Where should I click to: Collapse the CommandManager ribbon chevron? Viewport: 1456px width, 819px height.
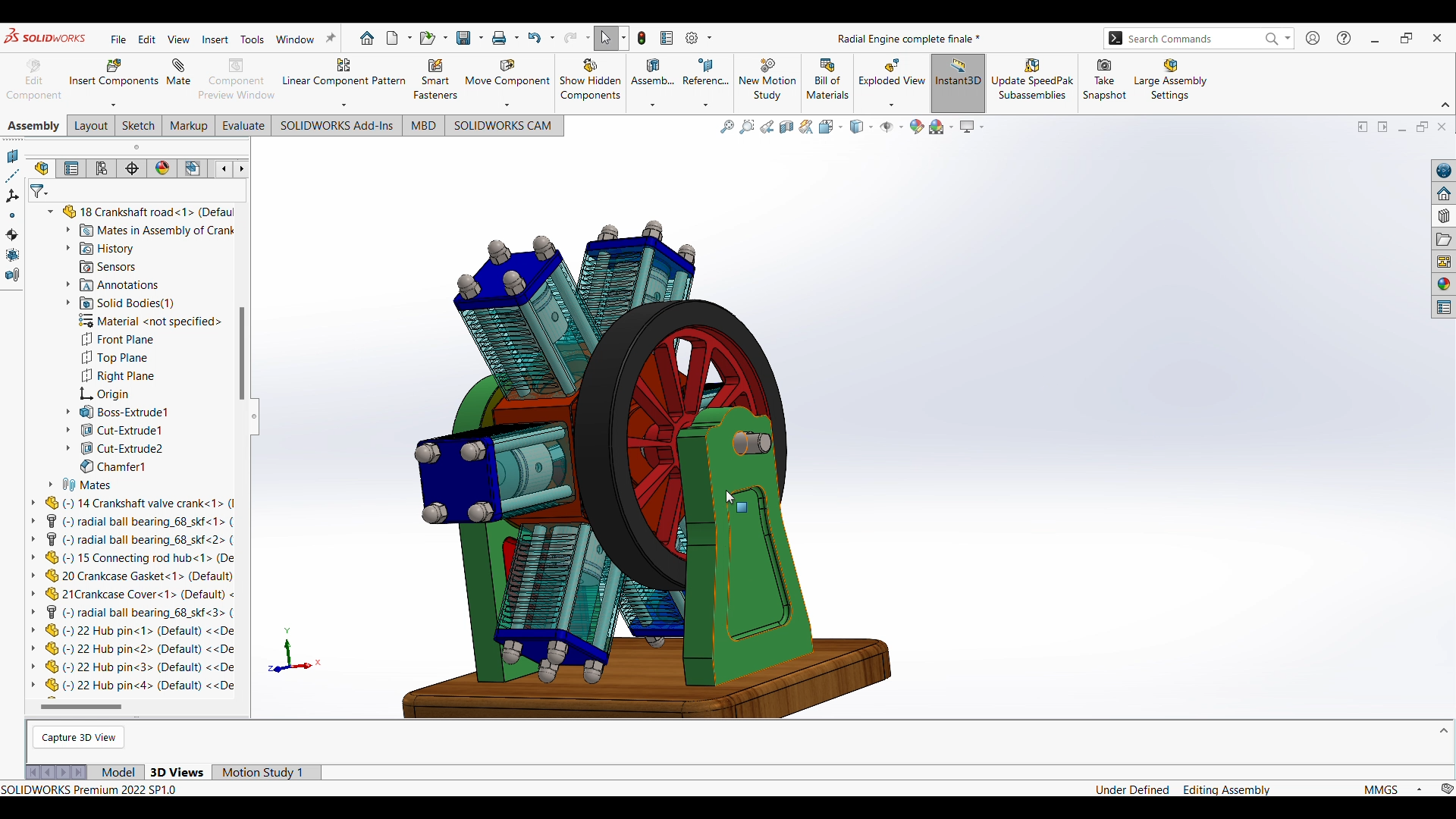coord(1445,105)
